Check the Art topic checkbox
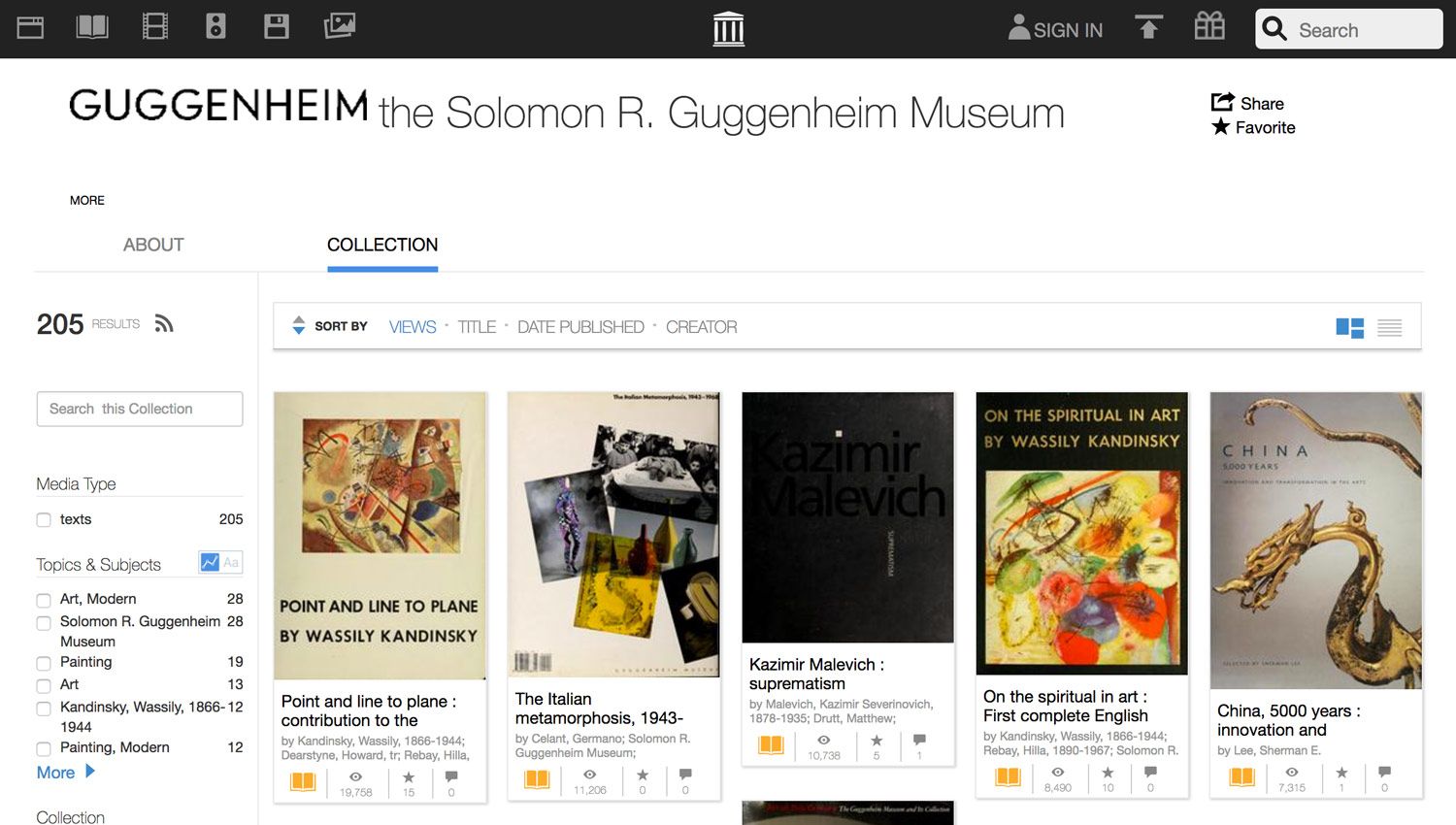 click(x=44, y=685)
